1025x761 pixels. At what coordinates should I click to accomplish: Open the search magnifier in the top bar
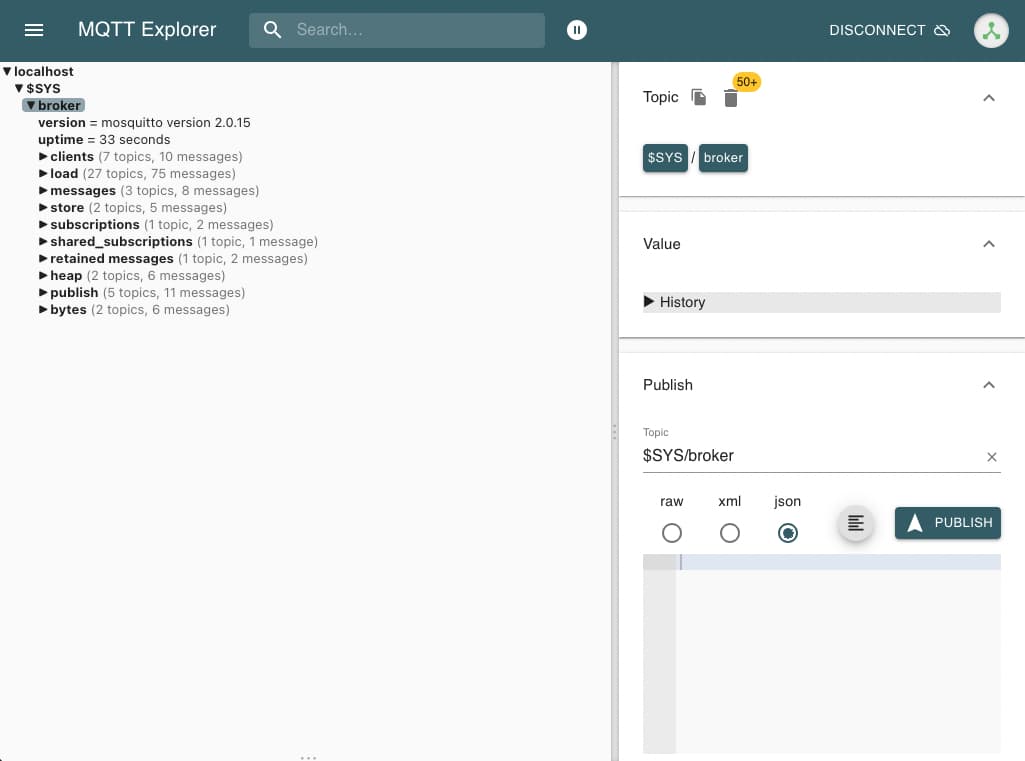click(272, 30)
